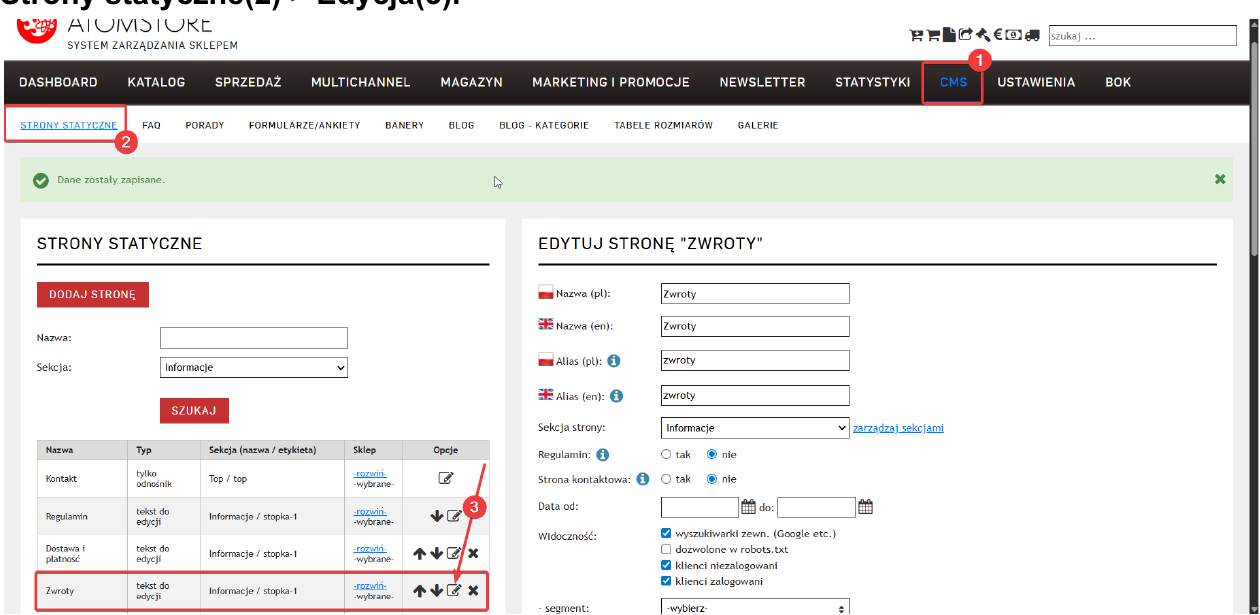Delete the Zwroty page with X icon
Image resolution: width=1260 pixels, height=615 pixels.
pyautogui.click(x=473, y=591)
